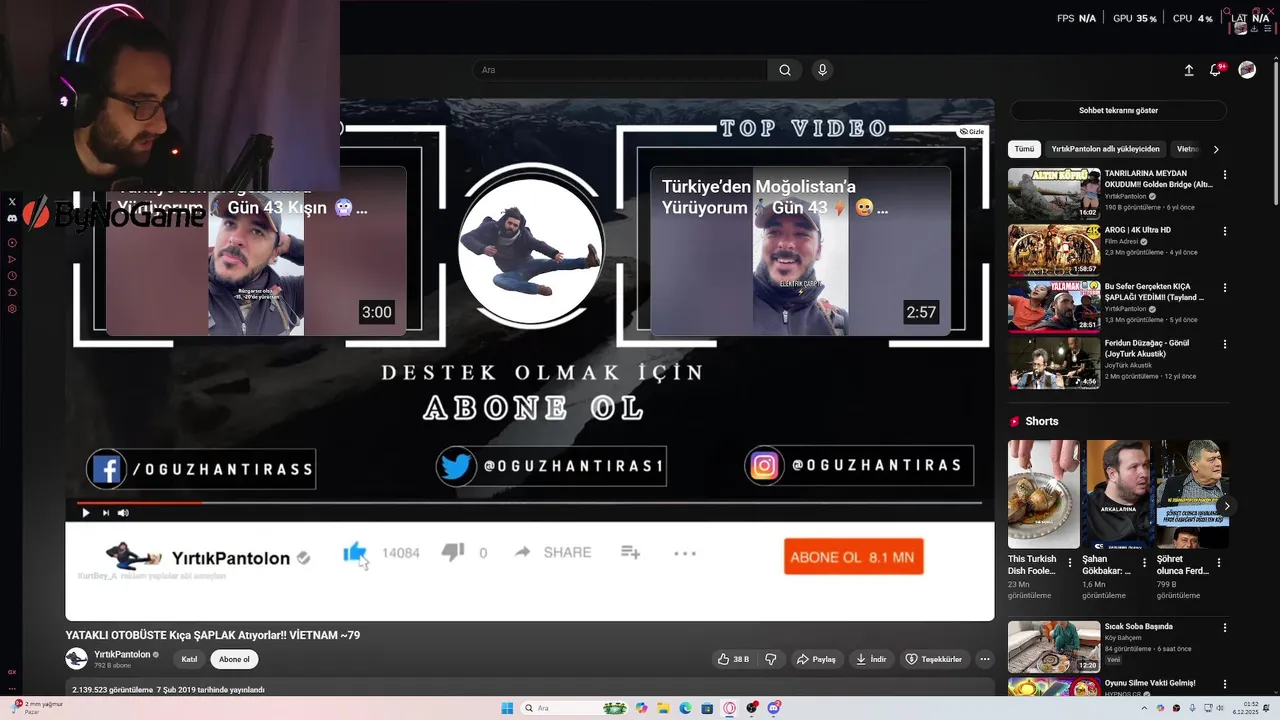1280x720 pixels.
Task: Open the Windows Start menu
Action: coord(507,708)
